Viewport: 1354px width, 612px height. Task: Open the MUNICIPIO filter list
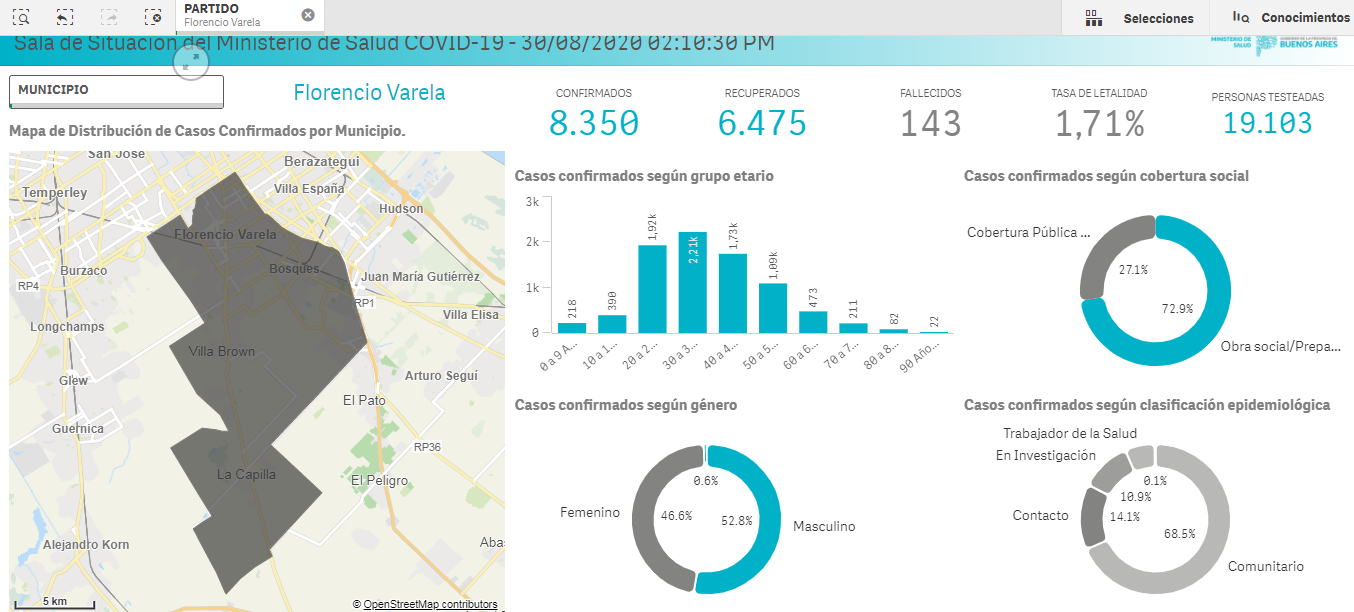[x=115, y=90]
